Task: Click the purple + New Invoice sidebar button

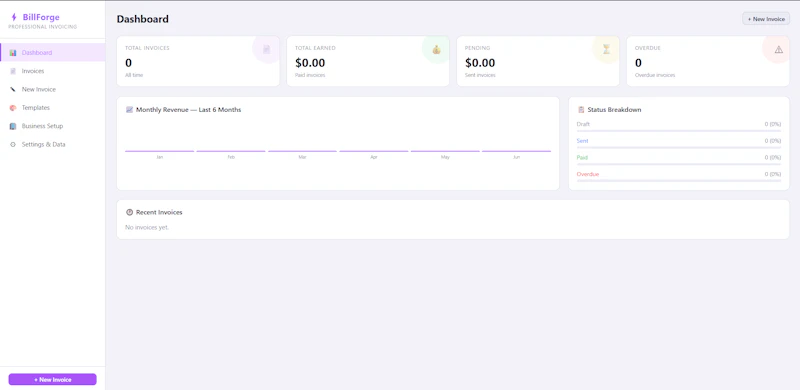Action: (x=53, y=379)
